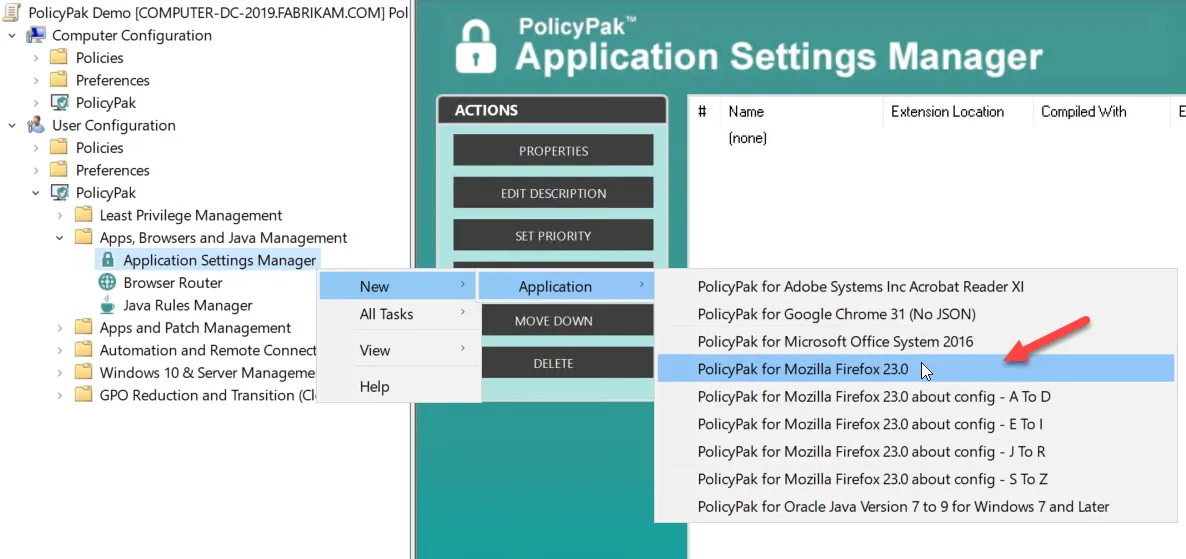Click the MOVE DOWN action button
The image size is (1186, 559).
pyautogui.click(x=566, y=321)
